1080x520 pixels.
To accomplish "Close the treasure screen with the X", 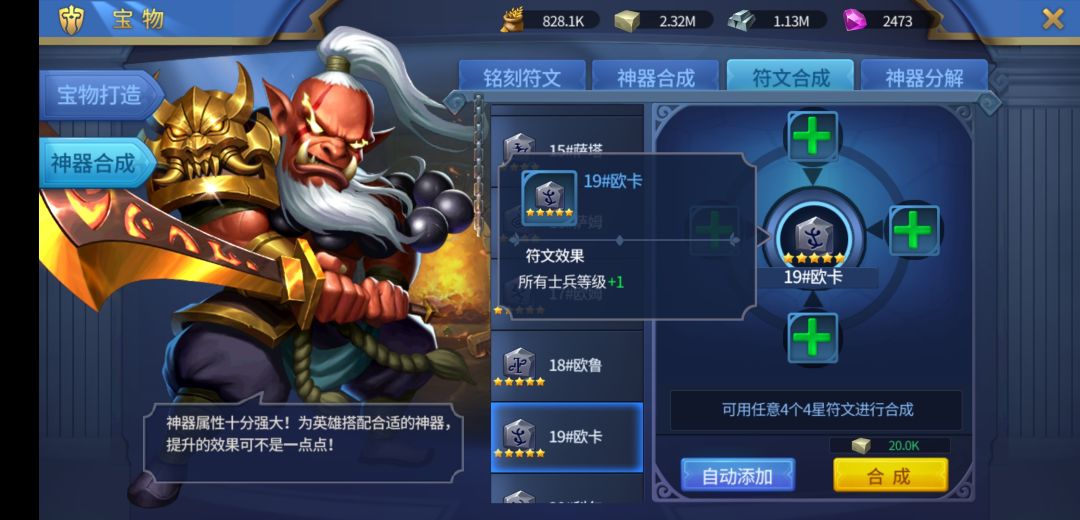I will click(x=1052, y=19).
